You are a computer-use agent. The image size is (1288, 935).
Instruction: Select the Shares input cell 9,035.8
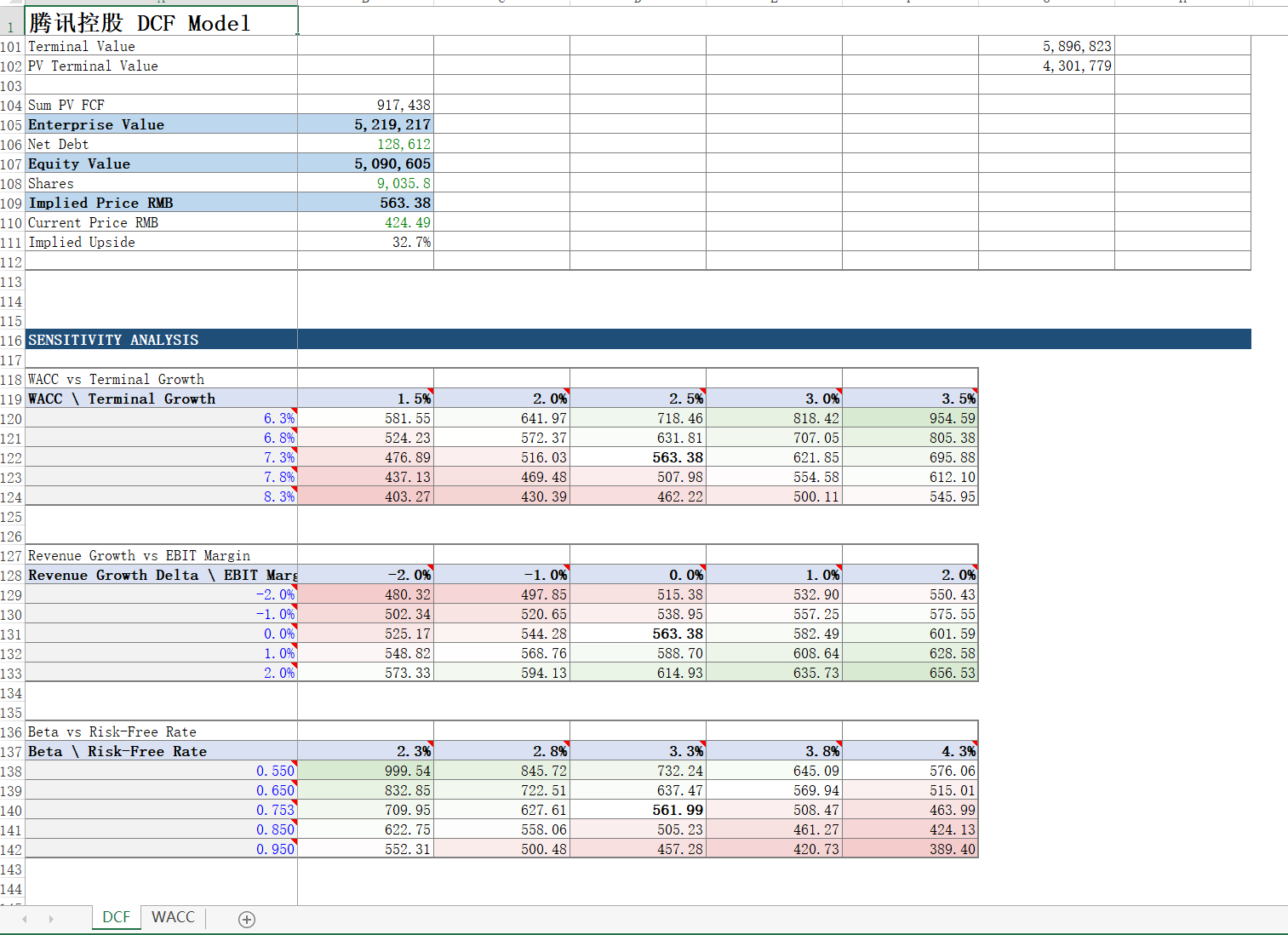pos(365,183)
